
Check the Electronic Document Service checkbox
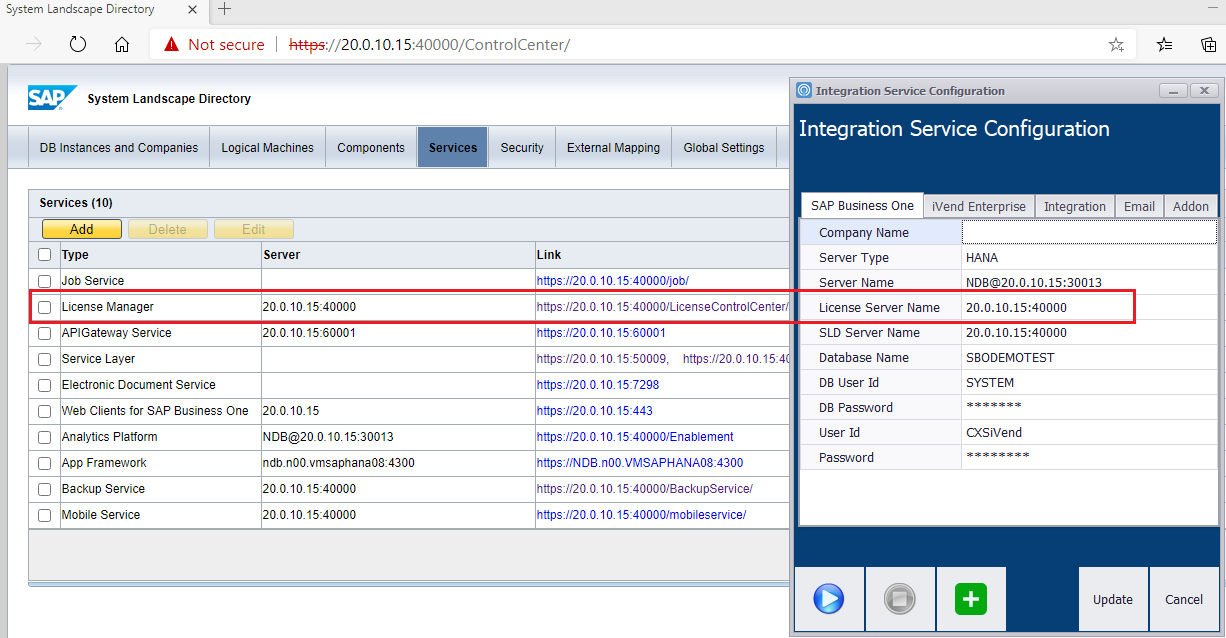point(44,385)
